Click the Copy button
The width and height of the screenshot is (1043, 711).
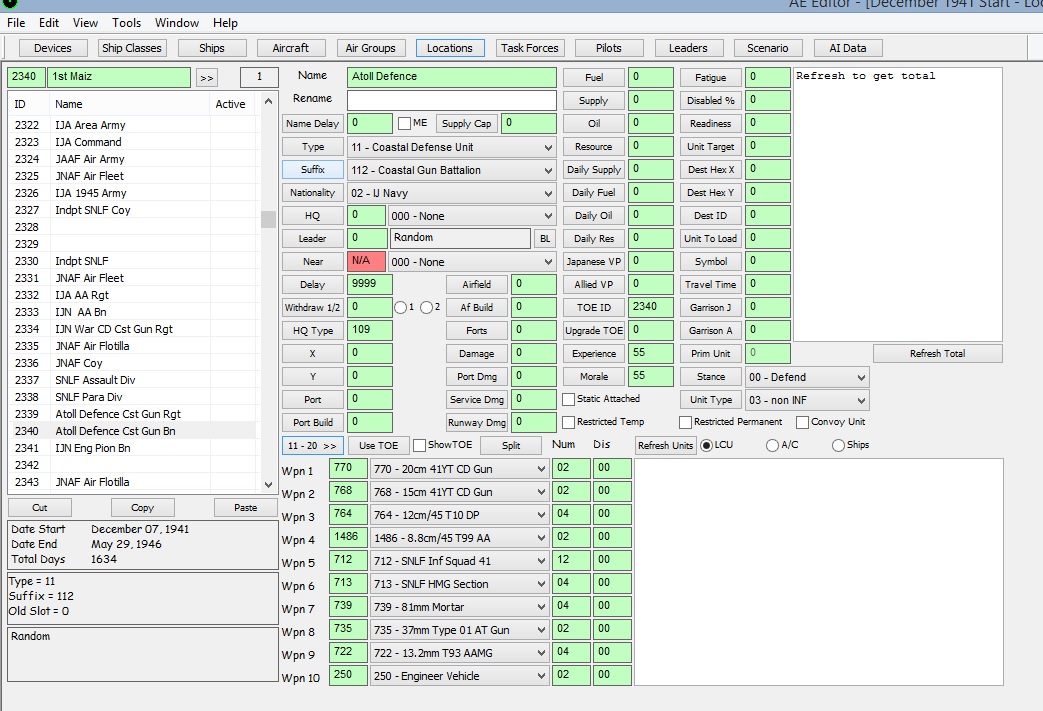(x=142, y=507)
